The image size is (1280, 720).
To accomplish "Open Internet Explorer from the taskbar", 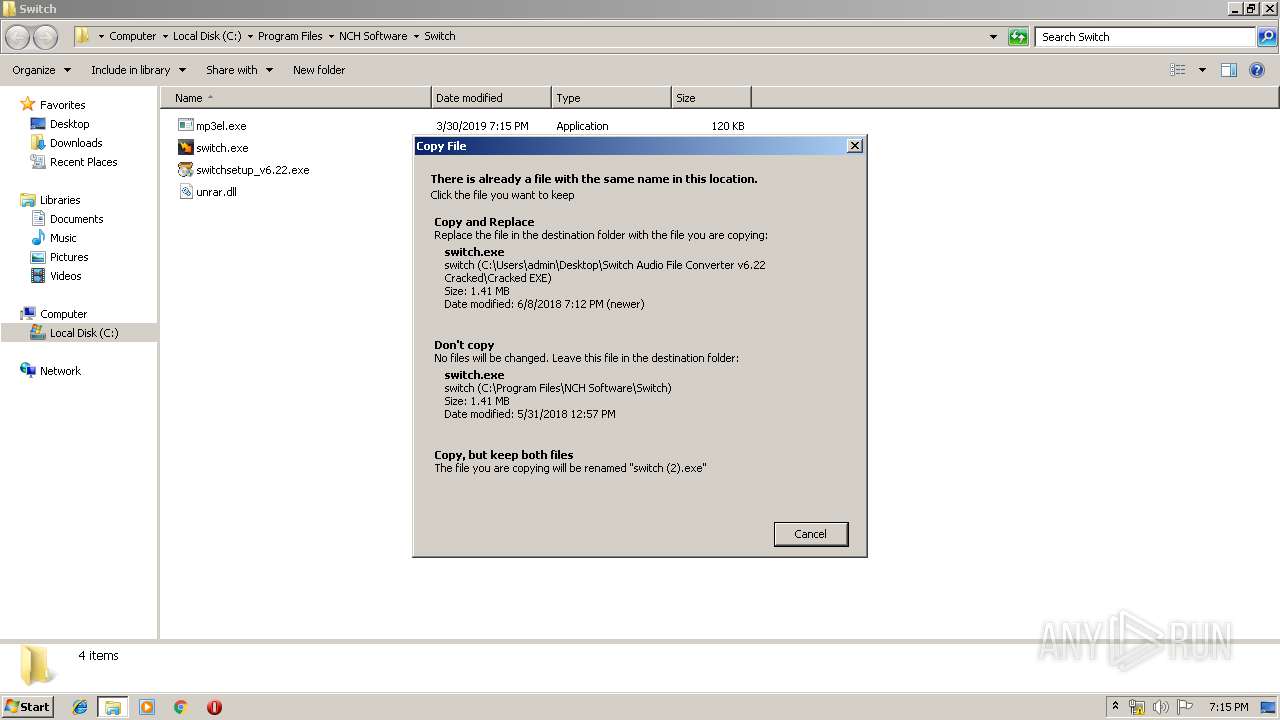I will click(x=80, y=707).
